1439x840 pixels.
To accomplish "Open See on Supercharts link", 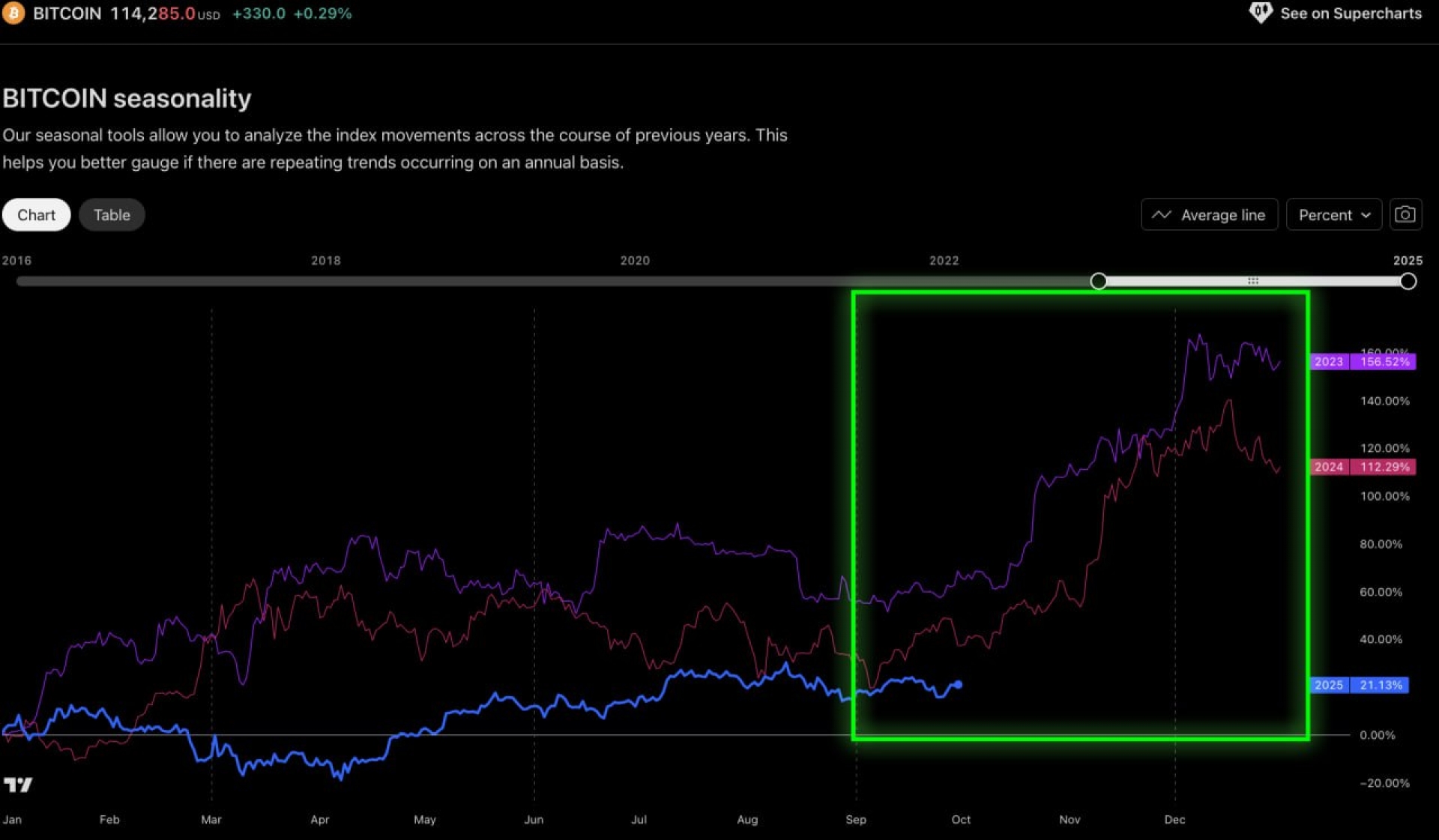I will 1350,13.
